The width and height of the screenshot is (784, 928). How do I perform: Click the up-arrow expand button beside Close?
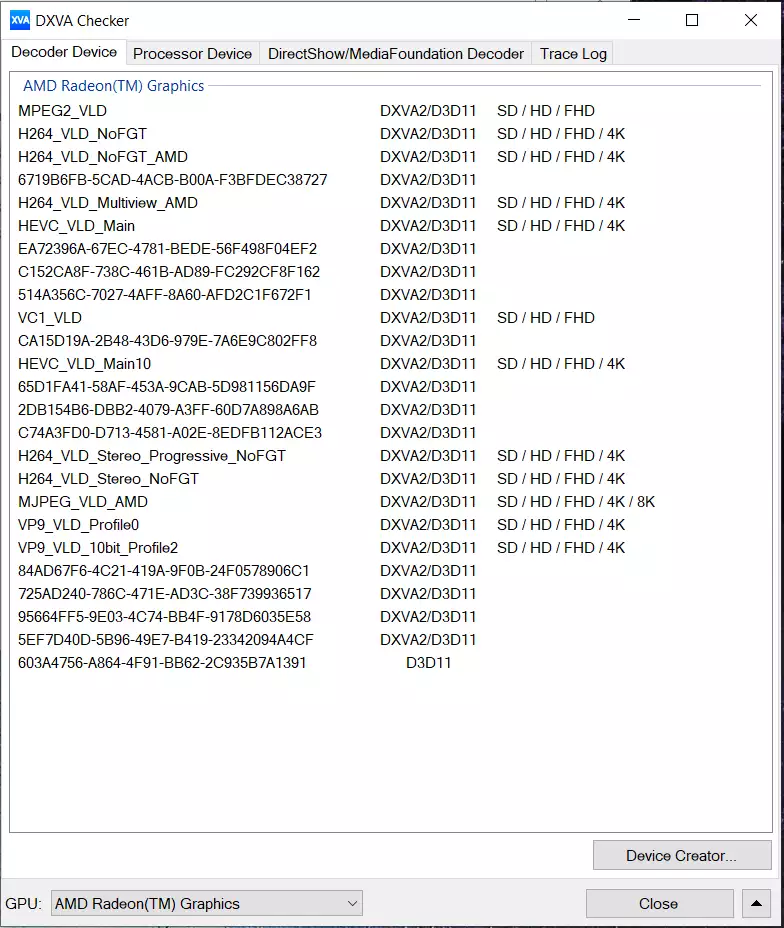pyautogui.click(x=756, y=903)
